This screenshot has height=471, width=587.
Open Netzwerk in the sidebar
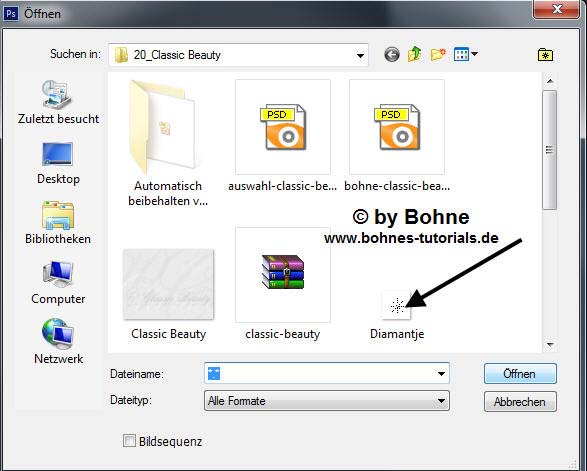[x=58, y=341]
